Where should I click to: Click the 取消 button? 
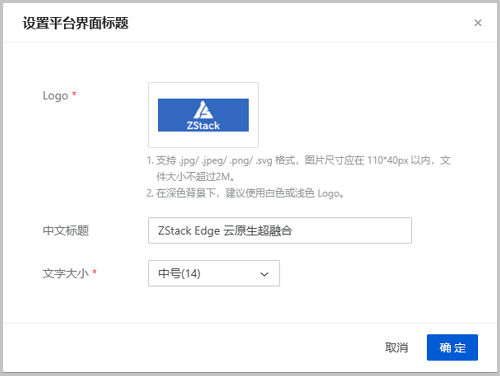396,347
